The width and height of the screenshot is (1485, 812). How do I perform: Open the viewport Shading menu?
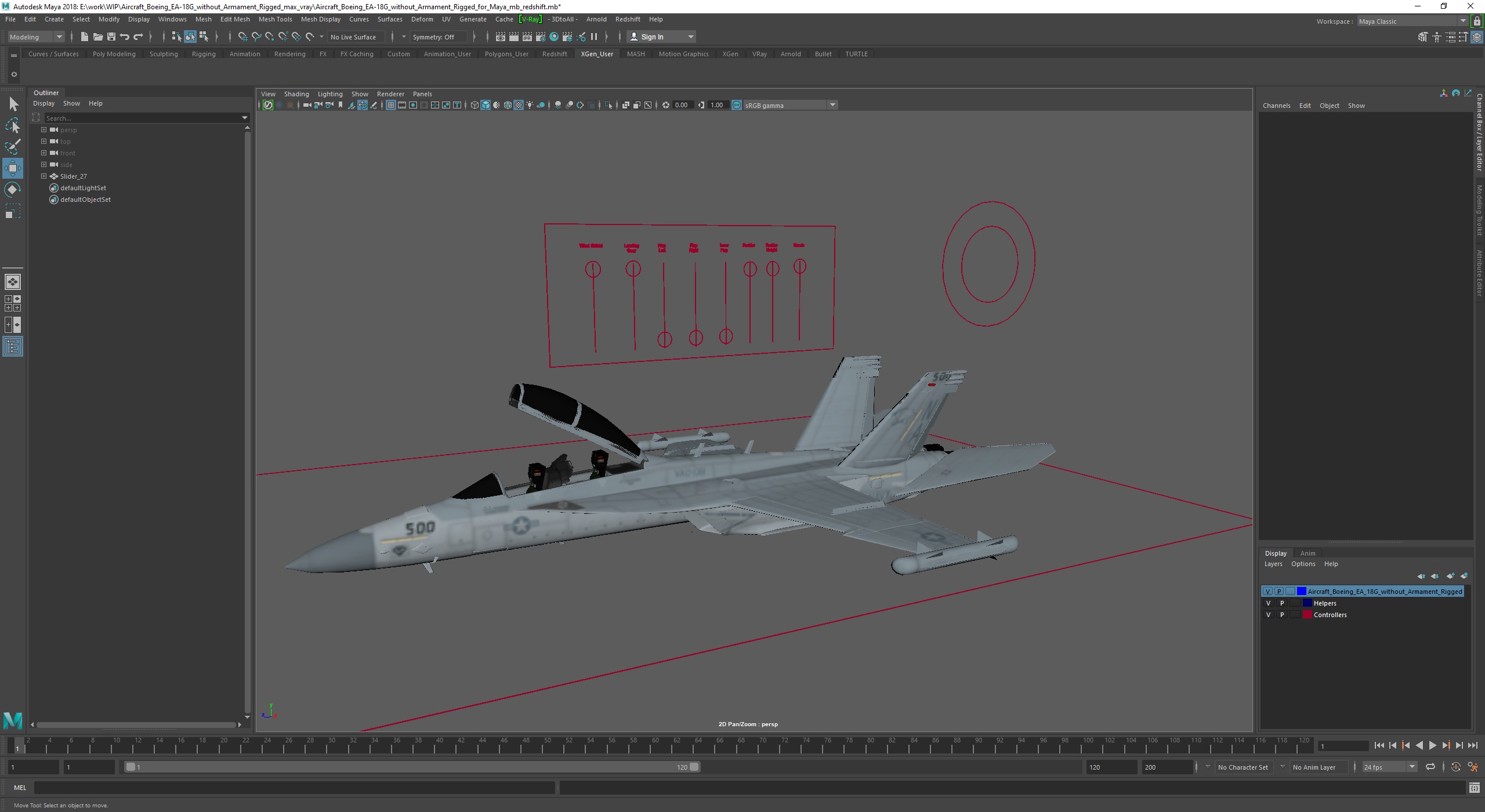296,94
